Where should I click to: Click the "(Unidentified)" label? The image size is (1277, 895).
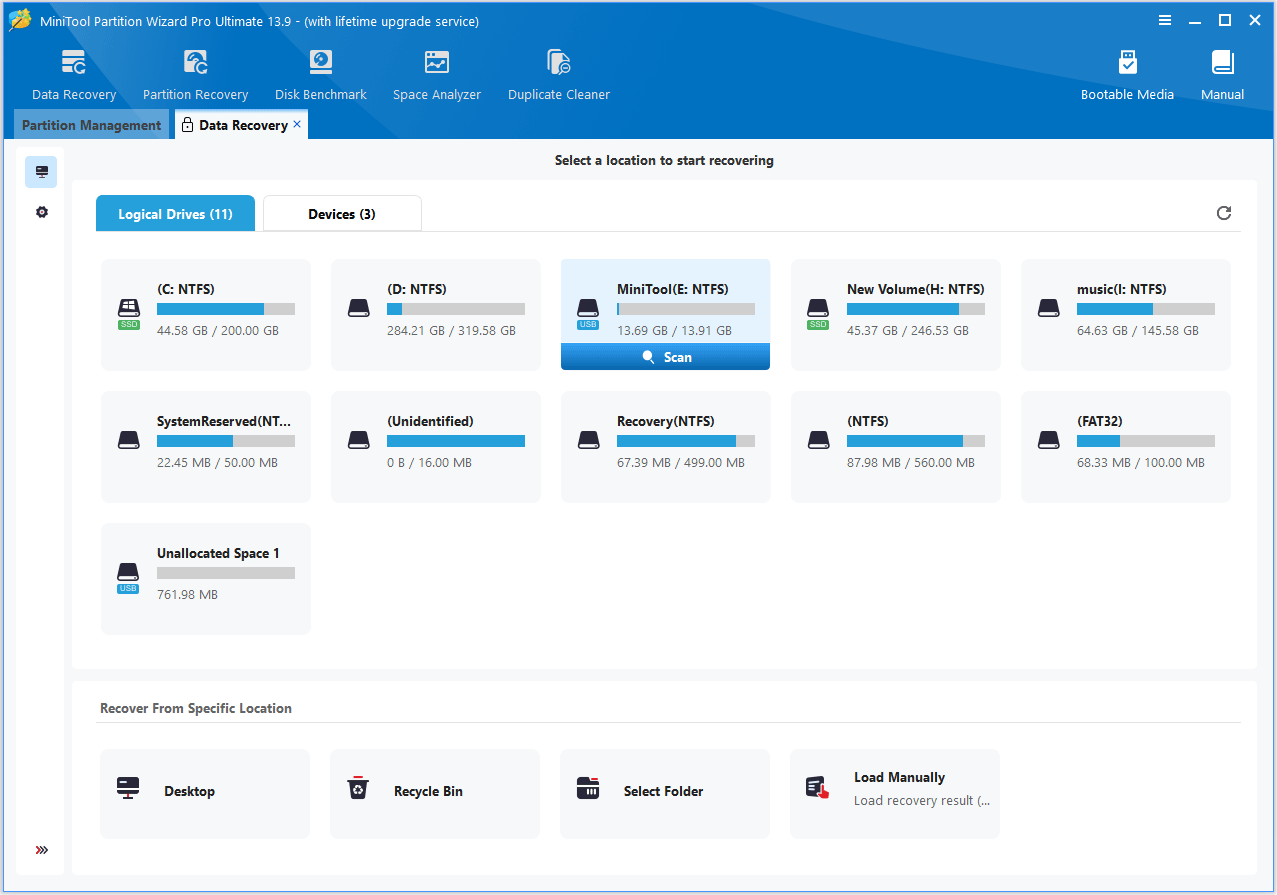pyautogui.click(x=430, y=421)
